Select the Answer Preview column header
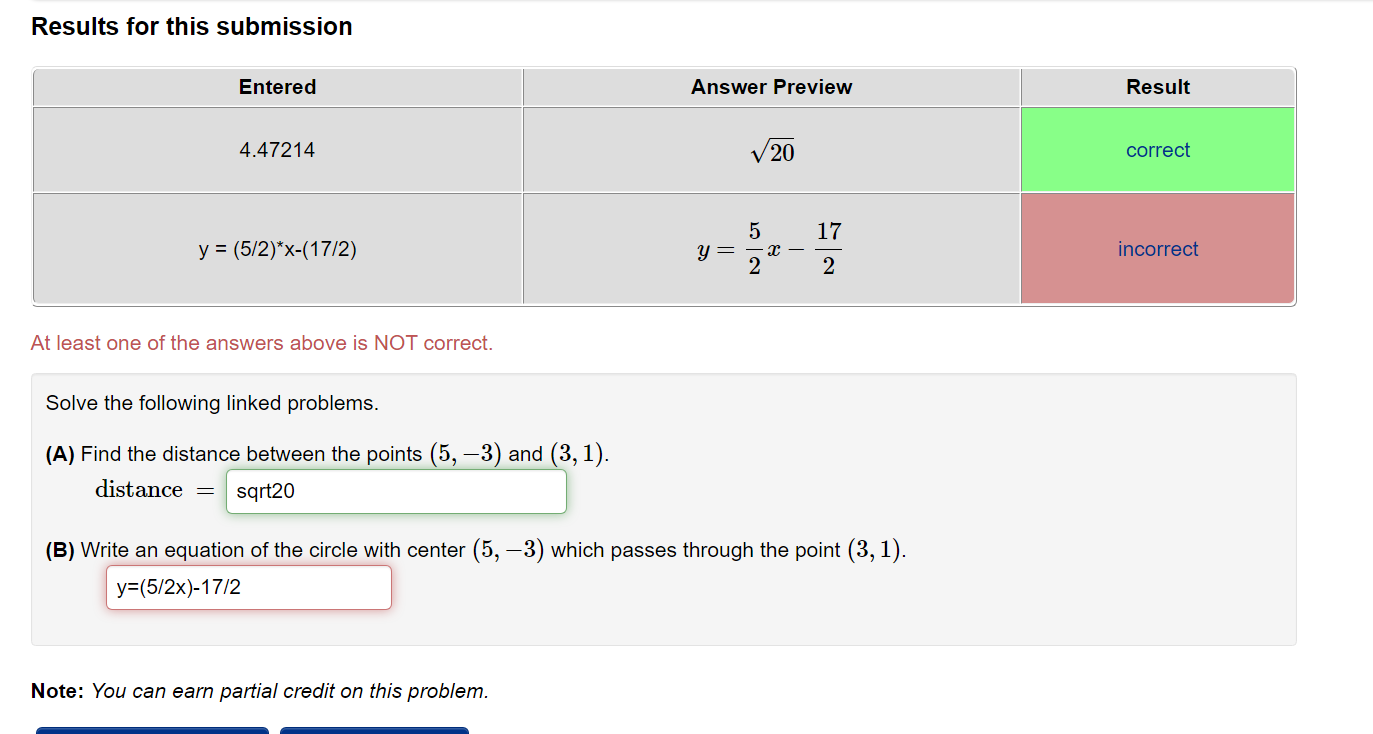The width and height of the screenshot is (1373, 734). point(771,87)
